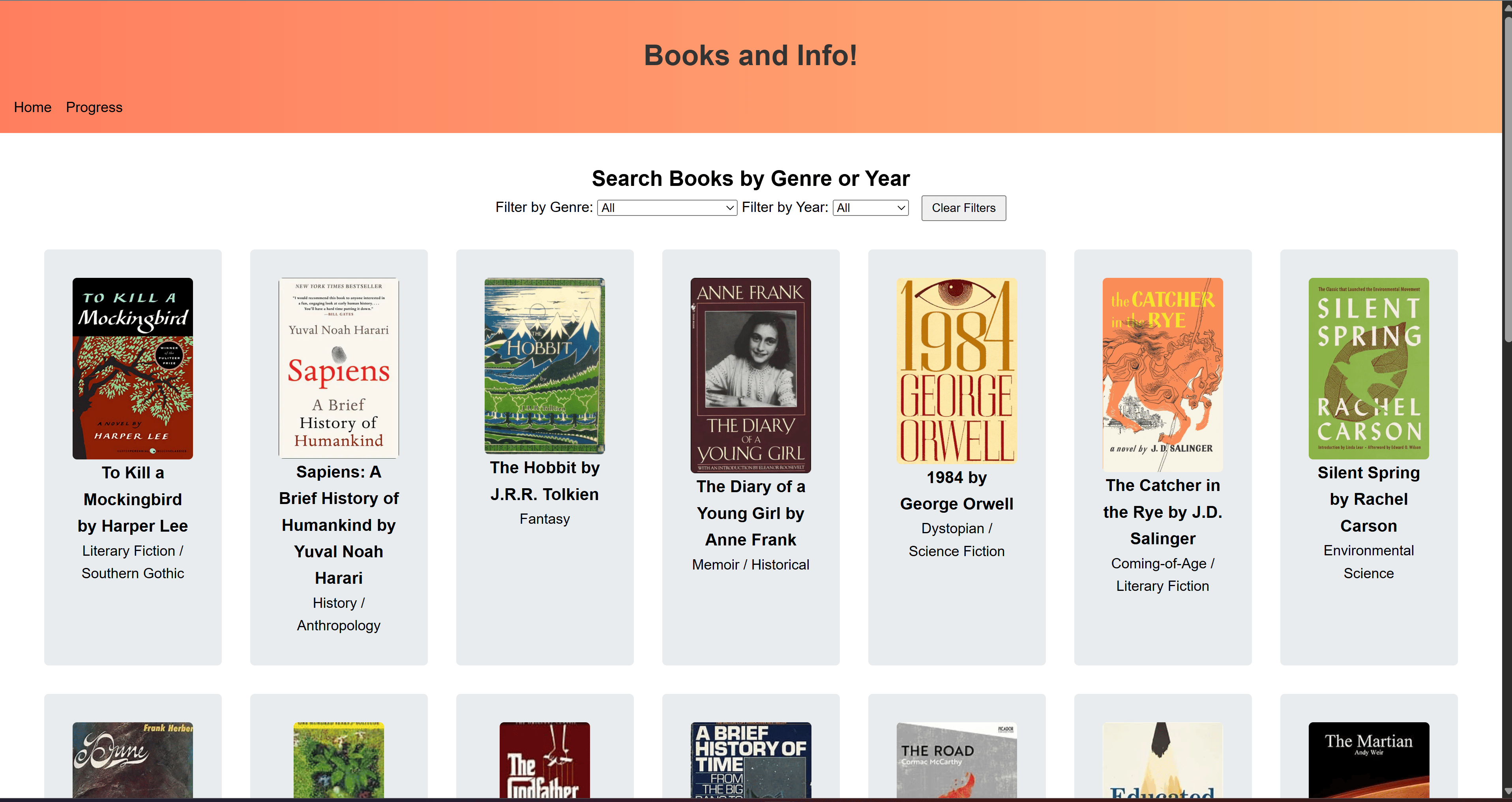1512x802 pixels.
Task: Select The Godfather book cover
Action: (545, 760)
